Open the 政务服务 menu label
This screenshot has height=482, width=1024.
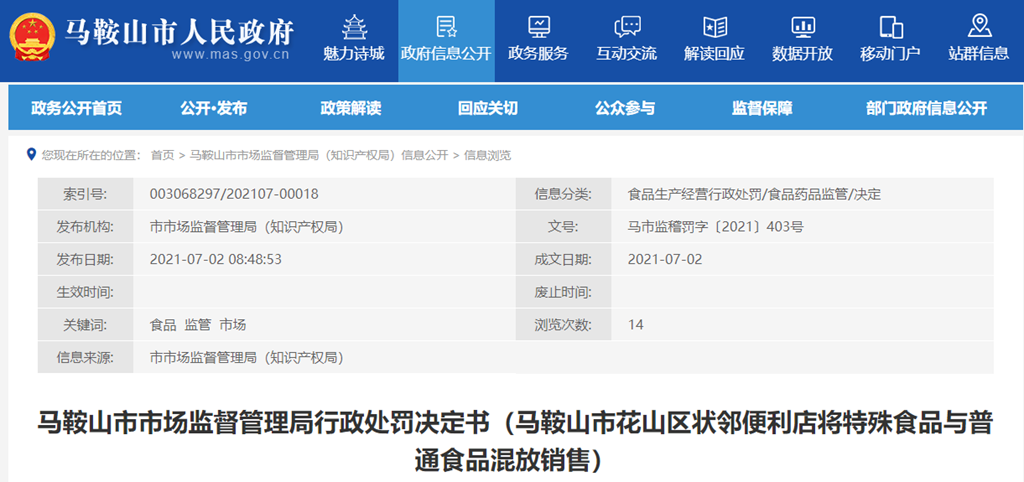coord(539,54)
